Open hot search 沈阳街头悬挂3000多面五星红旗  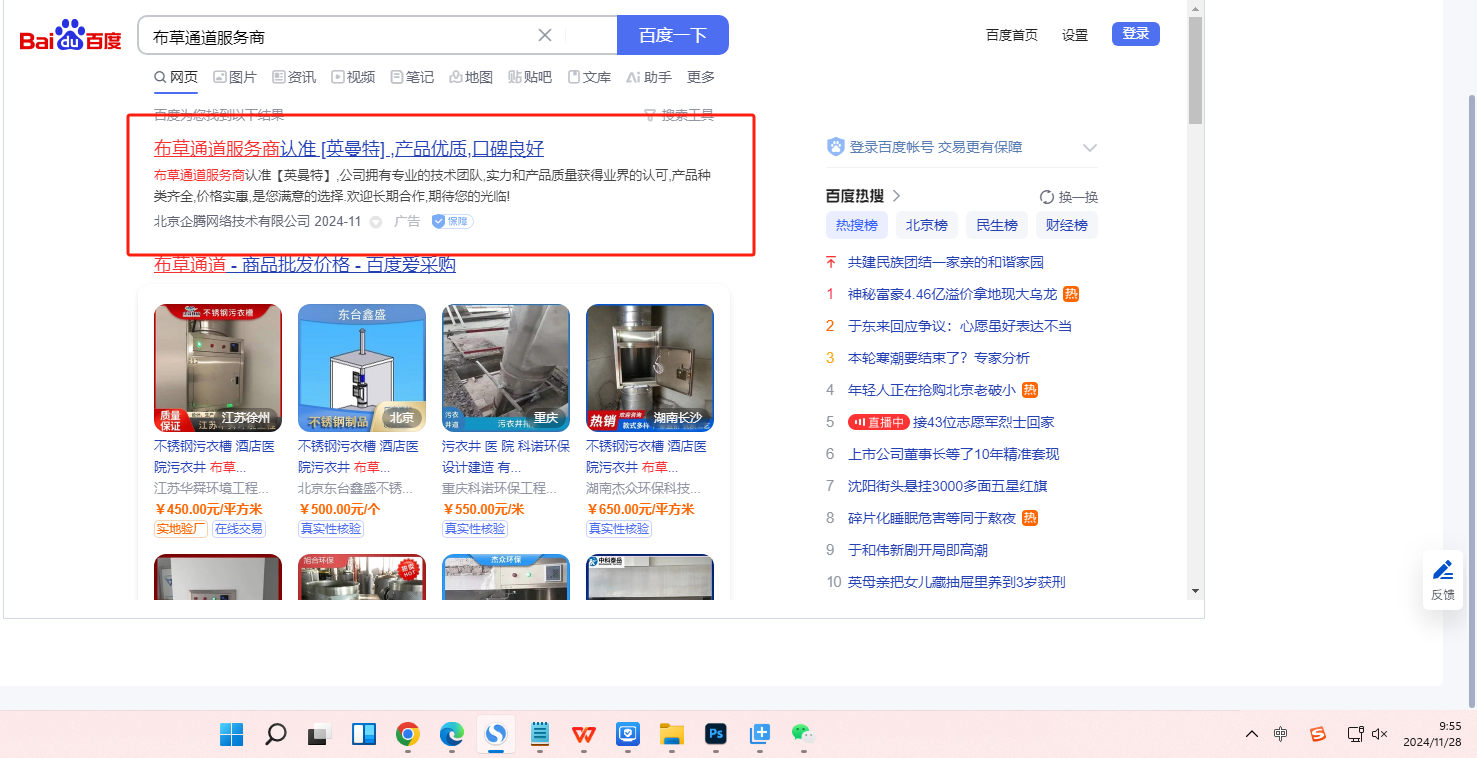point(948,486)
